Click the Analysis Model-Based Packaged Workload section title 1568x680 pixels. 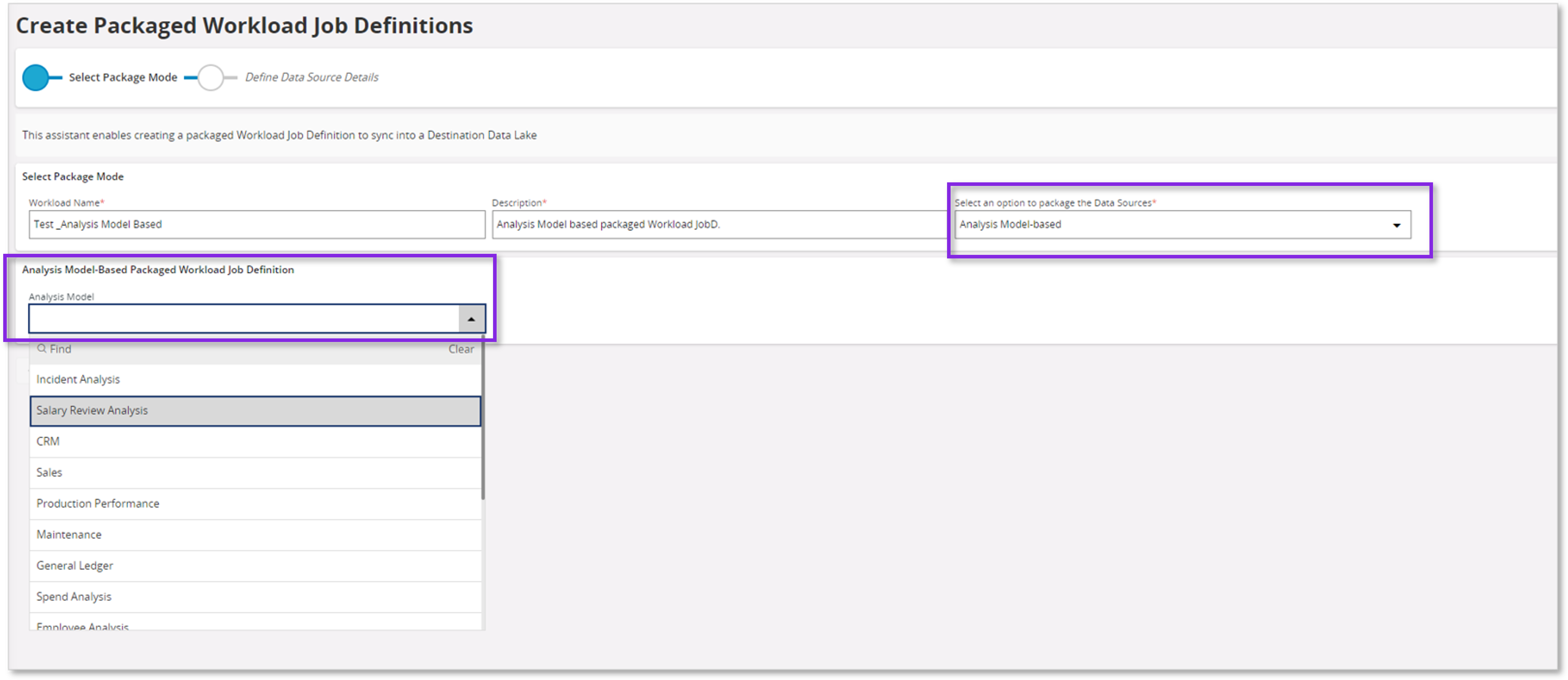tap(158, 270)
